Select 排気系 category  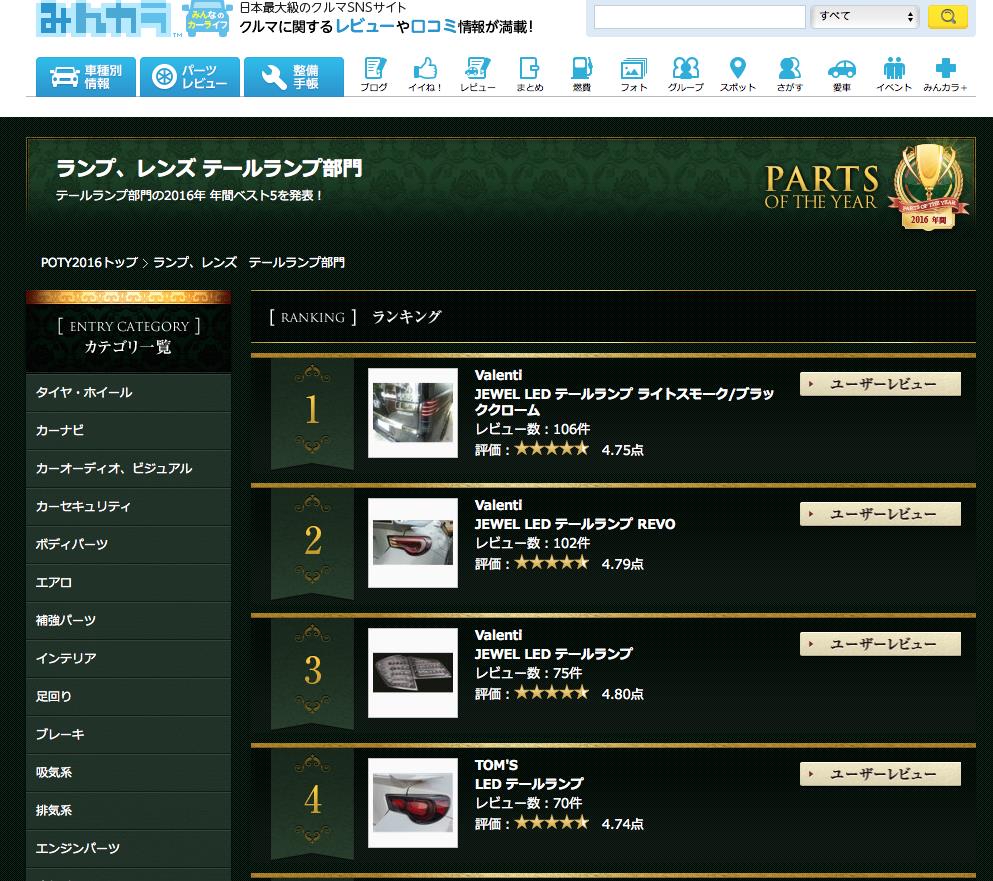point(129,811)
